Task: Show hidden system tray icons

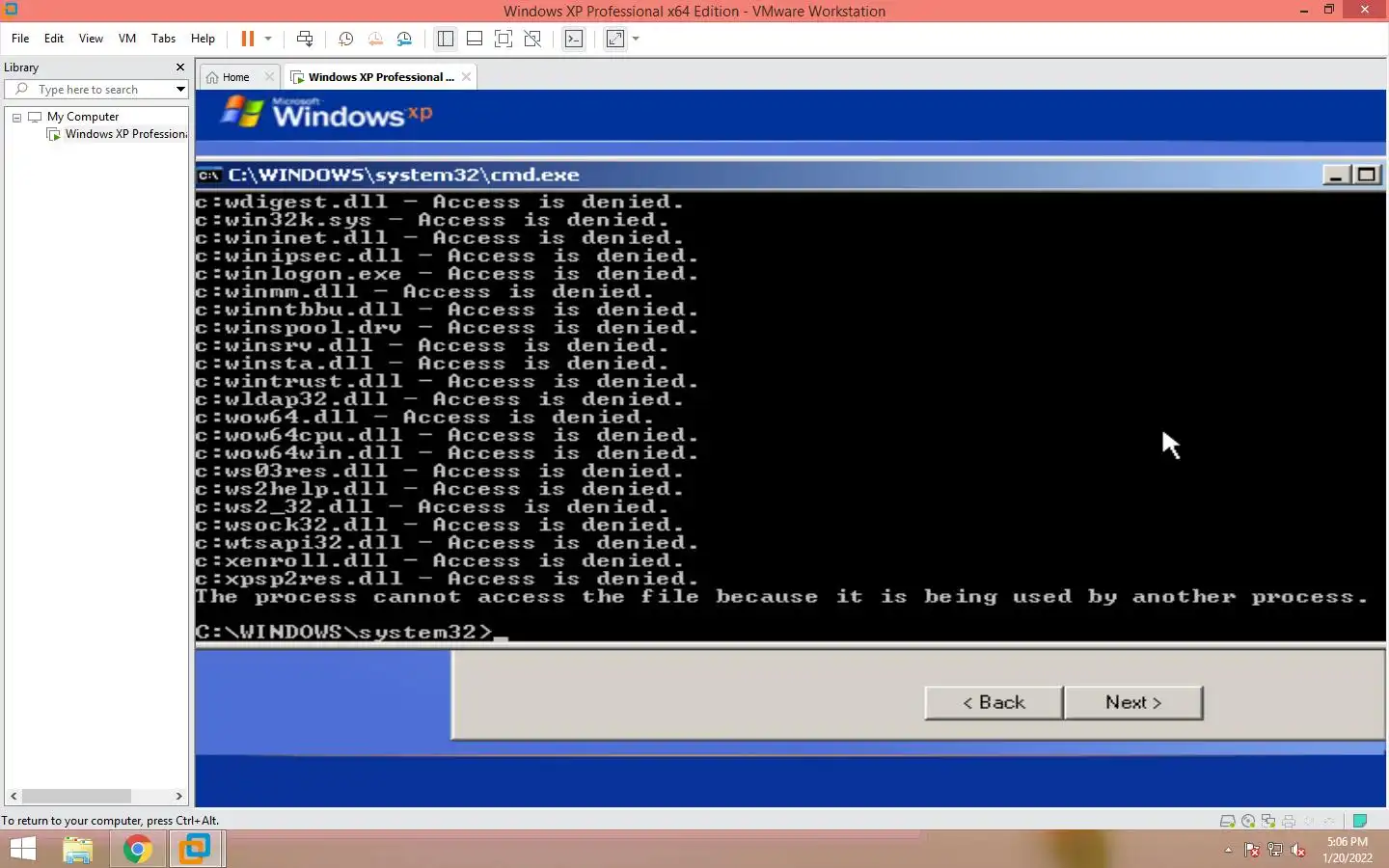Action: pyautogui.click(x=1228, y=851)
